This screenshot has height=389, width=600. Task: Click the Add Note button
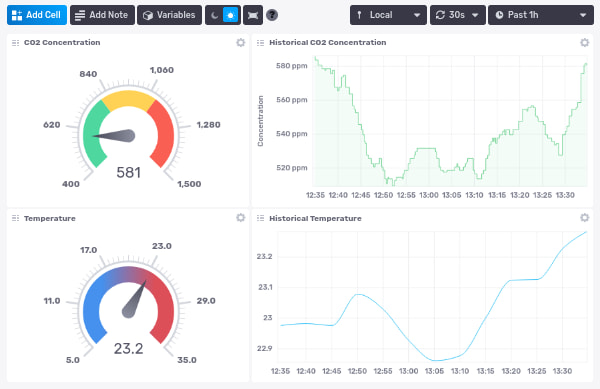(x=102, y=15)
